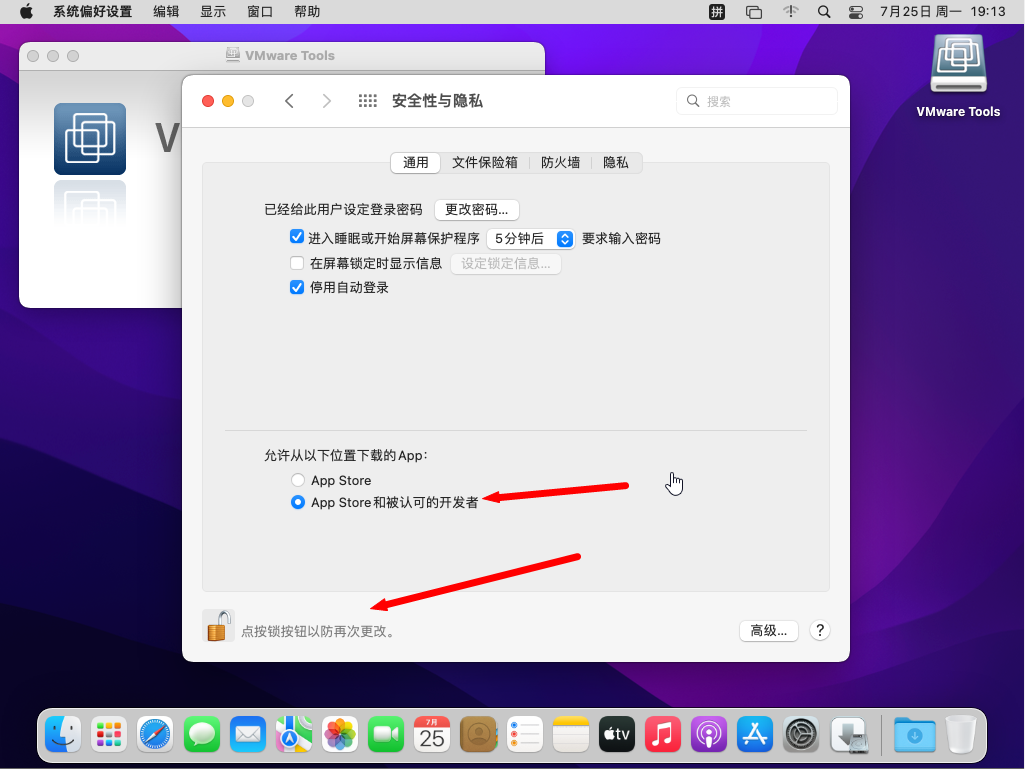Viewport: 1025px width, 769px height.
Task: Open Pinyin input method menu bar icon
Action: [717, 12]
